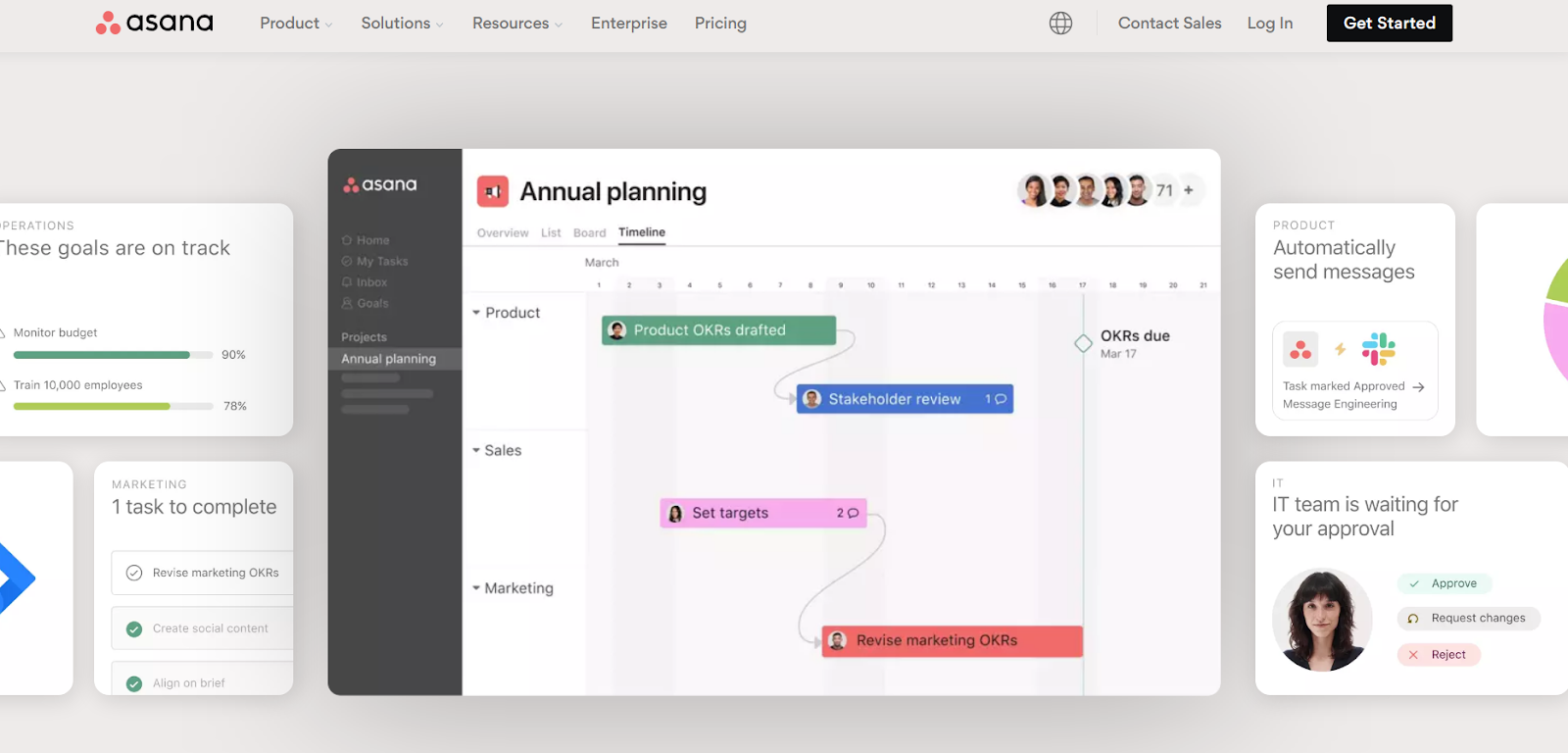Click the Stakeholder review task bar
This screenshot has height=753, width=1568.
click(905, 399)
